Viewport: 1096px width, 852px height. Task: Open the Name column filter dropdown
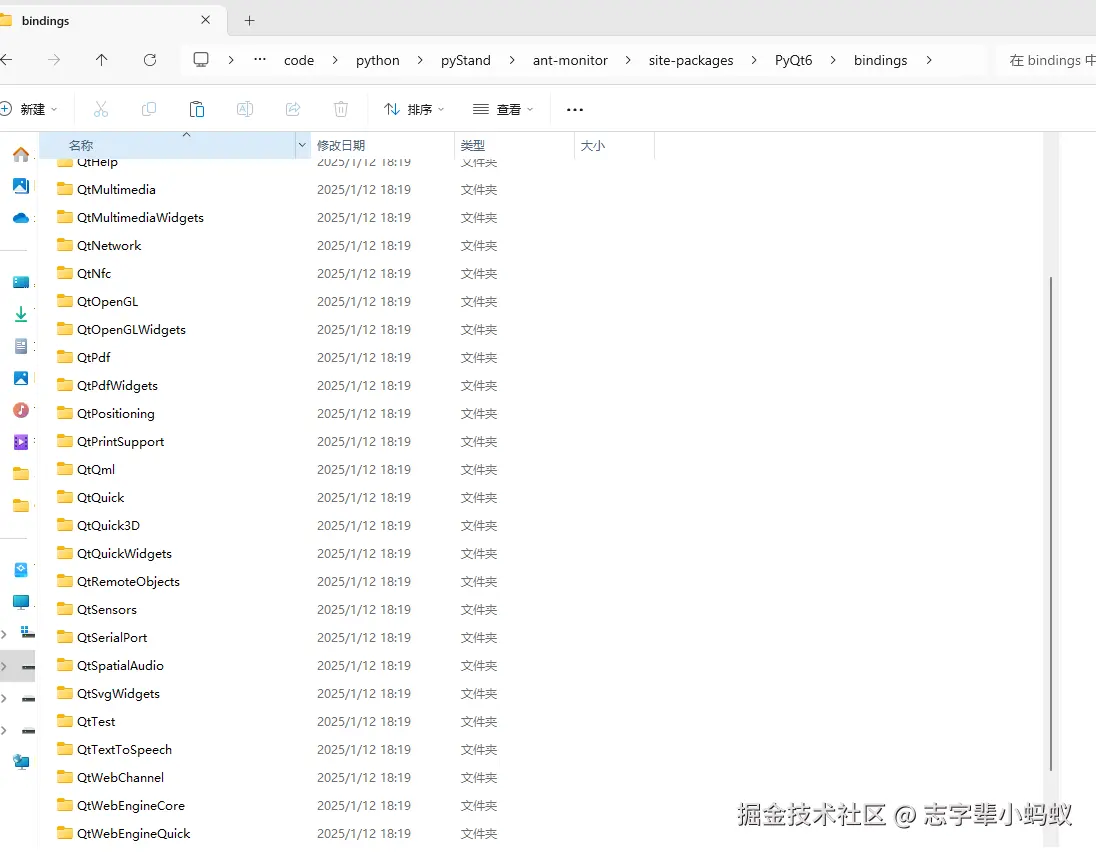tap(303, 145)
